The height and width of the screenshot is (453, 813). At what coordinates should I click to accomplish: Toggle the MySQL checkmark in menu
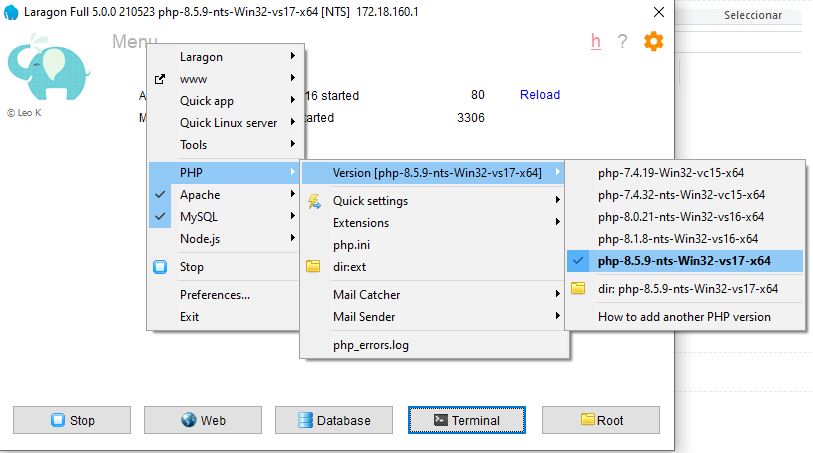pyautogui.click(x=160, y=217)
